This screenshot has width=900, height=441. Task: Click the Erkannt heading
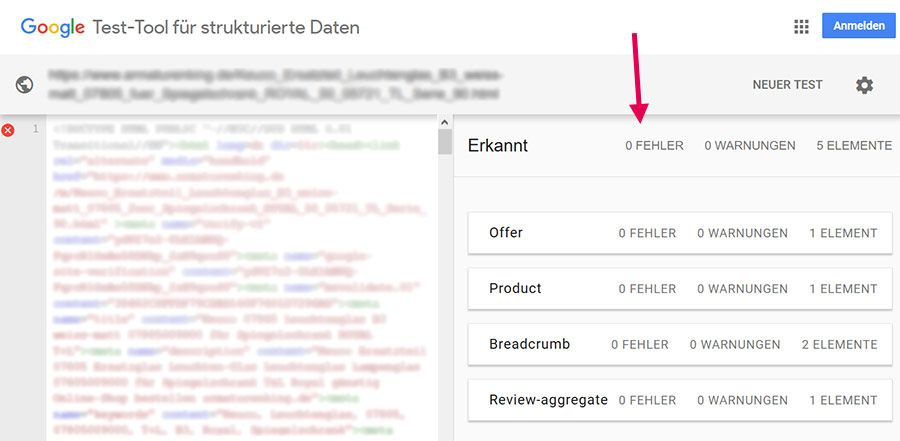pos(498,146)
